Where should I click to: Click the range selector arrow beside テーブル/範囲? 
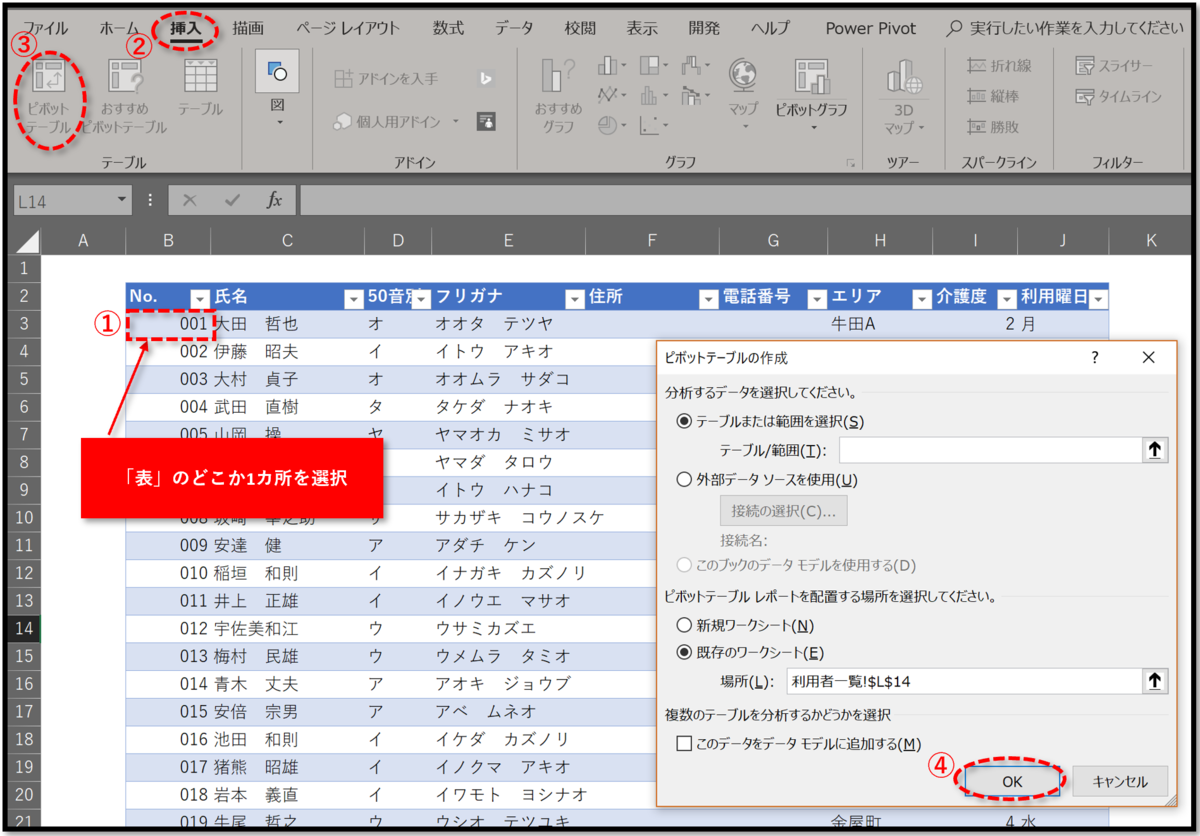coord(1155,450)
